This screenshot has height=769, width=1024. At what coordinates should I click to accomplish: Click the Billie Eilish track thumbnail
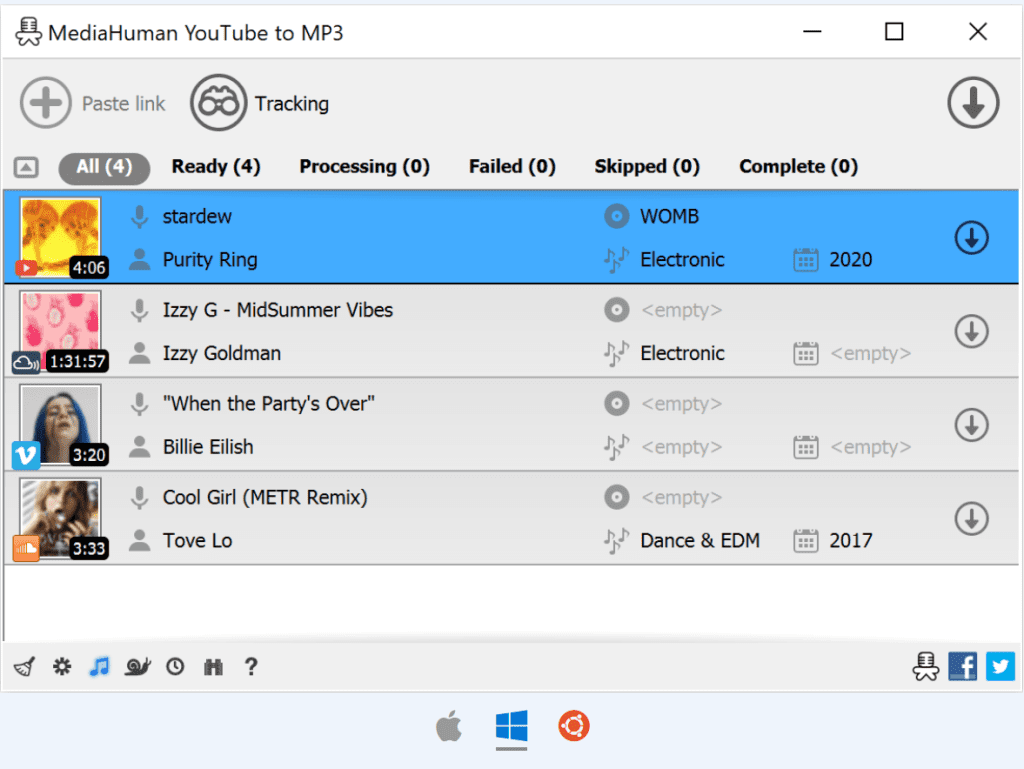point(61,424)
